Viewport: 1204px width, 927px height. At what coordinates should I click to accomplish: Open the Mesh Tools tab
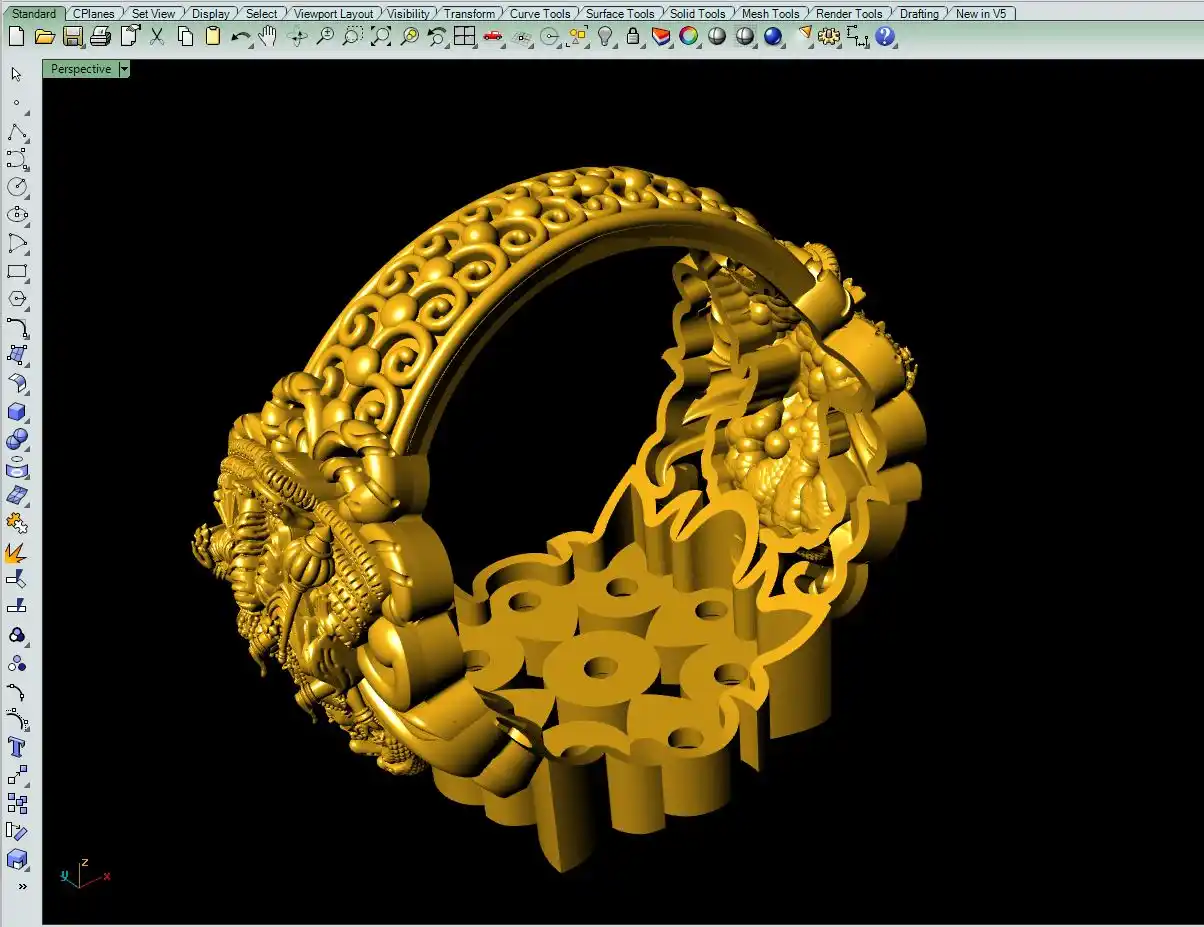pyautogui.click(x=770, y=14)
